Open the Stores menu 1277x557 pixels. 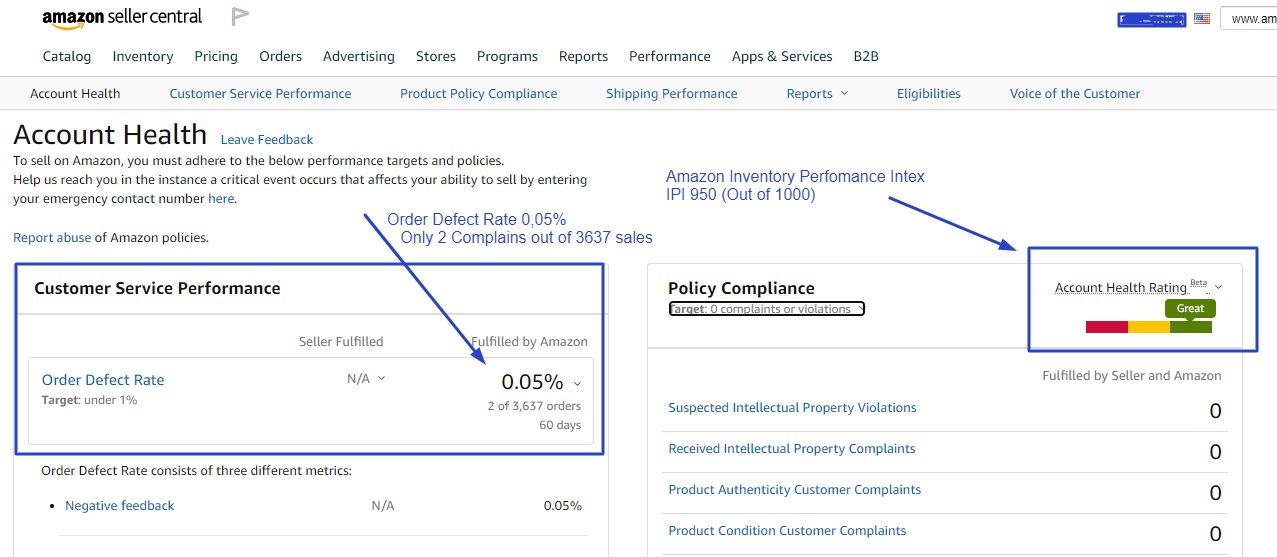[436, 56]
